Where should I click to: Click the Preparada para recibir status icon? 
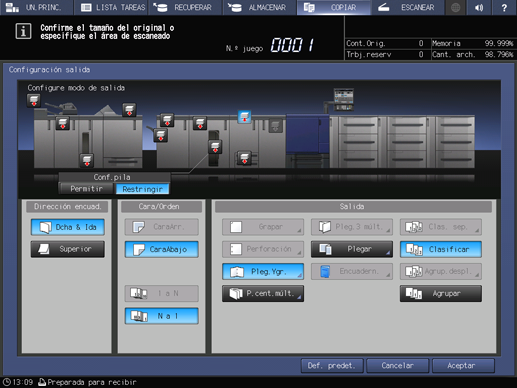pos(42,382)
